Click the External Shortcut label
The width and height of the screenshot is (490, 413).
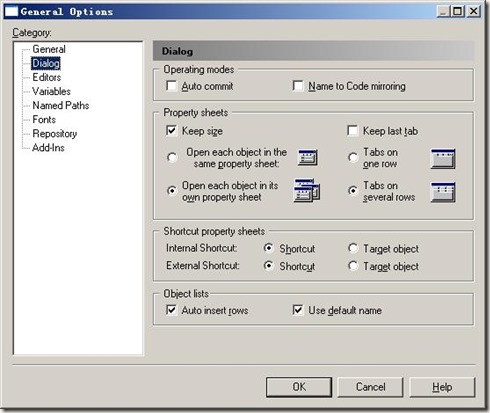click(x=203, y=266)
